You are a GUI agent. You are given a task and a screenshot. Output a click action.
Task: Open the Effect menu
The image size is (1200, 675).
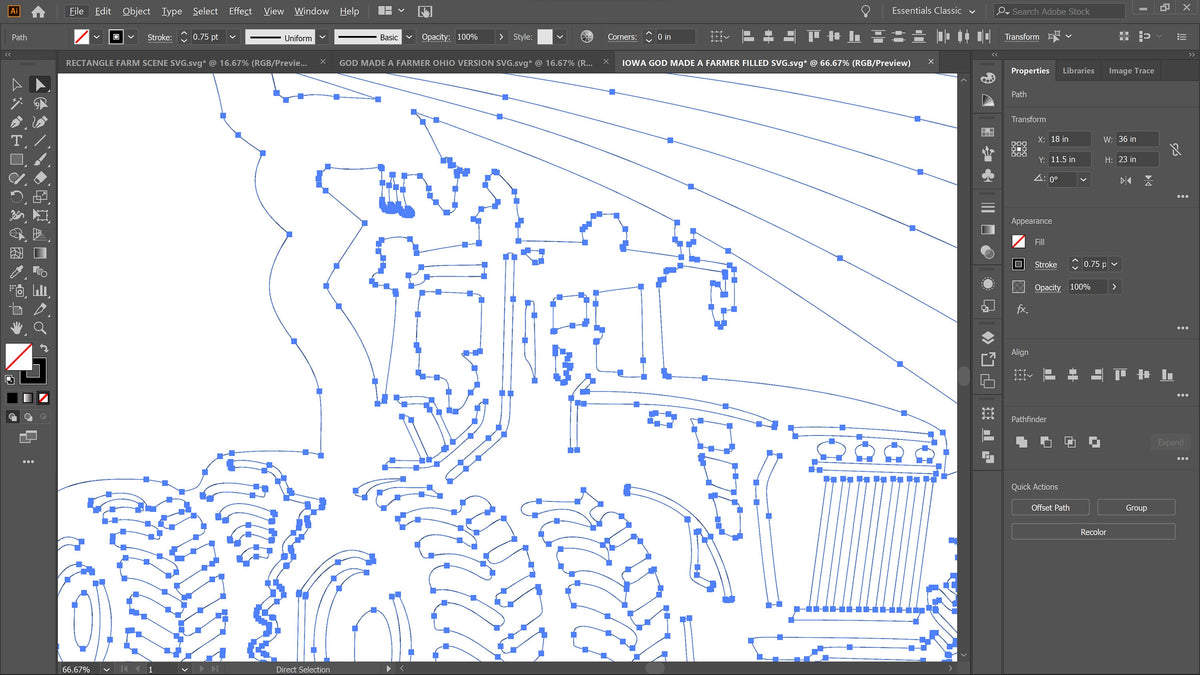[240, 11]
